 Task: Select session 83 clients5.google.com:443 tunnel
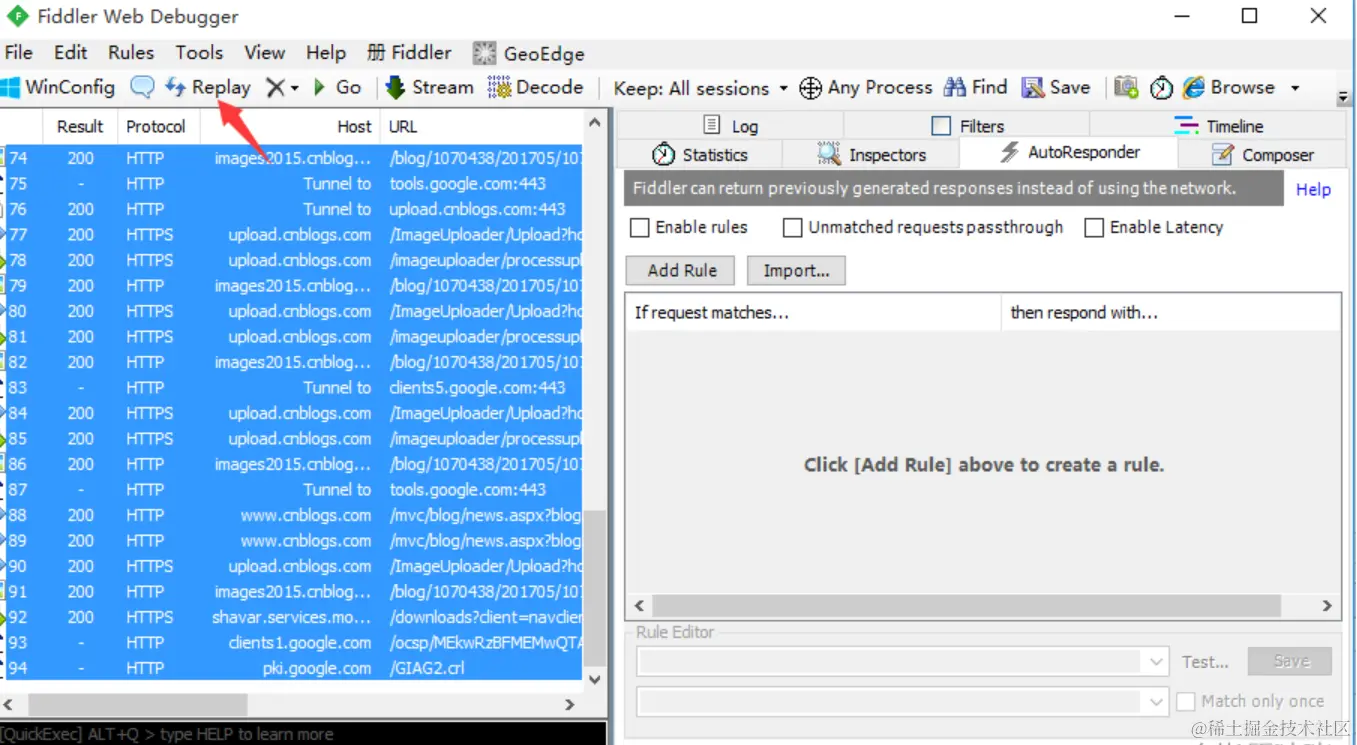tap(291, 388)
